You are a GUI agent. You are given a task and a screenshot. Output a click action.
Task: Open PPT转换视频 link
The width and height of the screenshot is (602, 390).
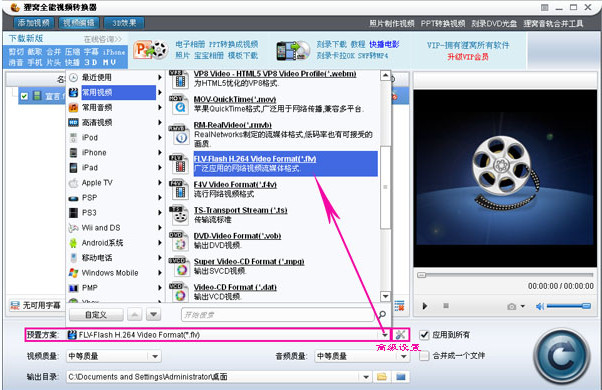click(x=443, y=23)
